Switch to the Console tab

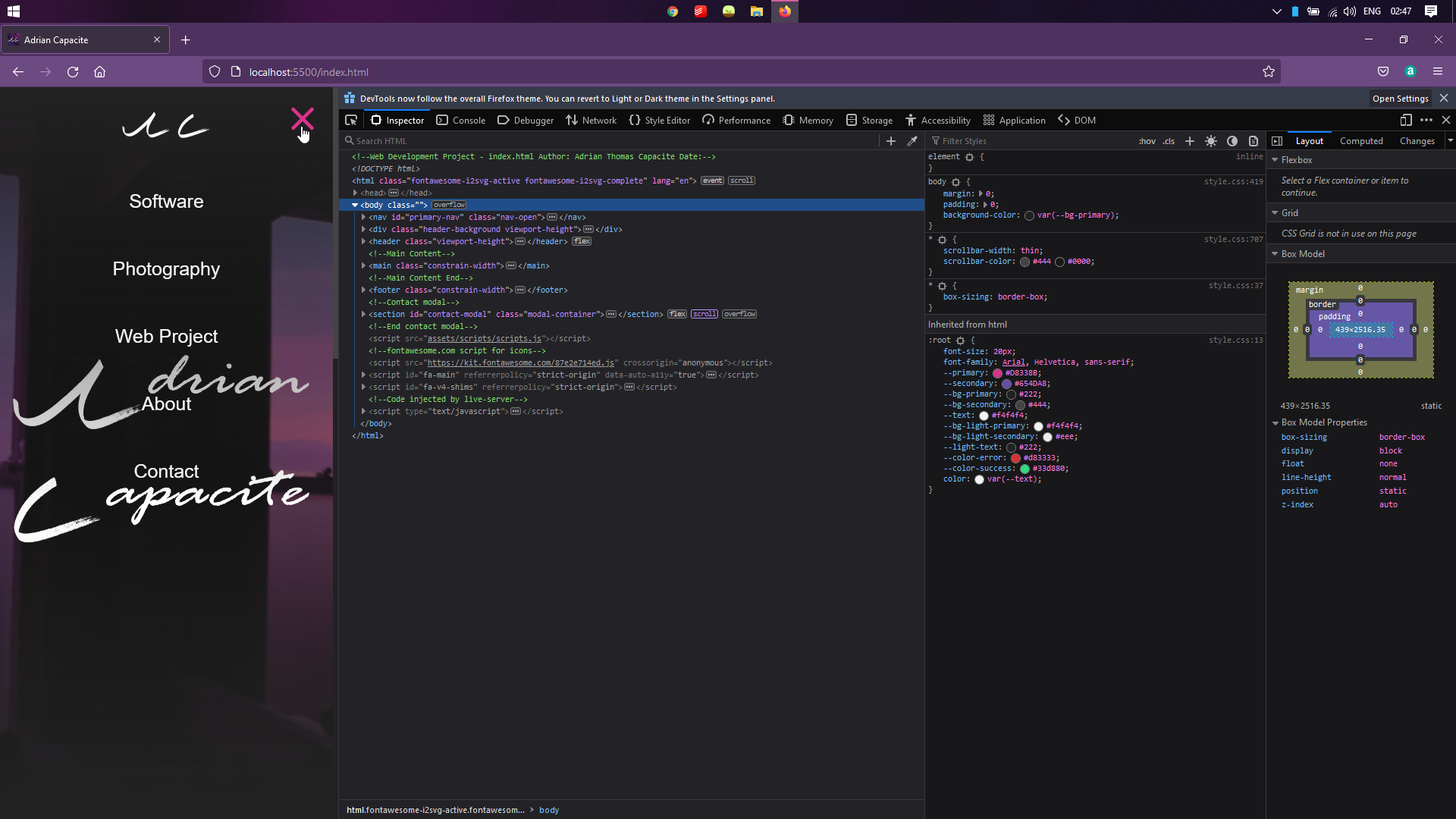pos(461,120)
